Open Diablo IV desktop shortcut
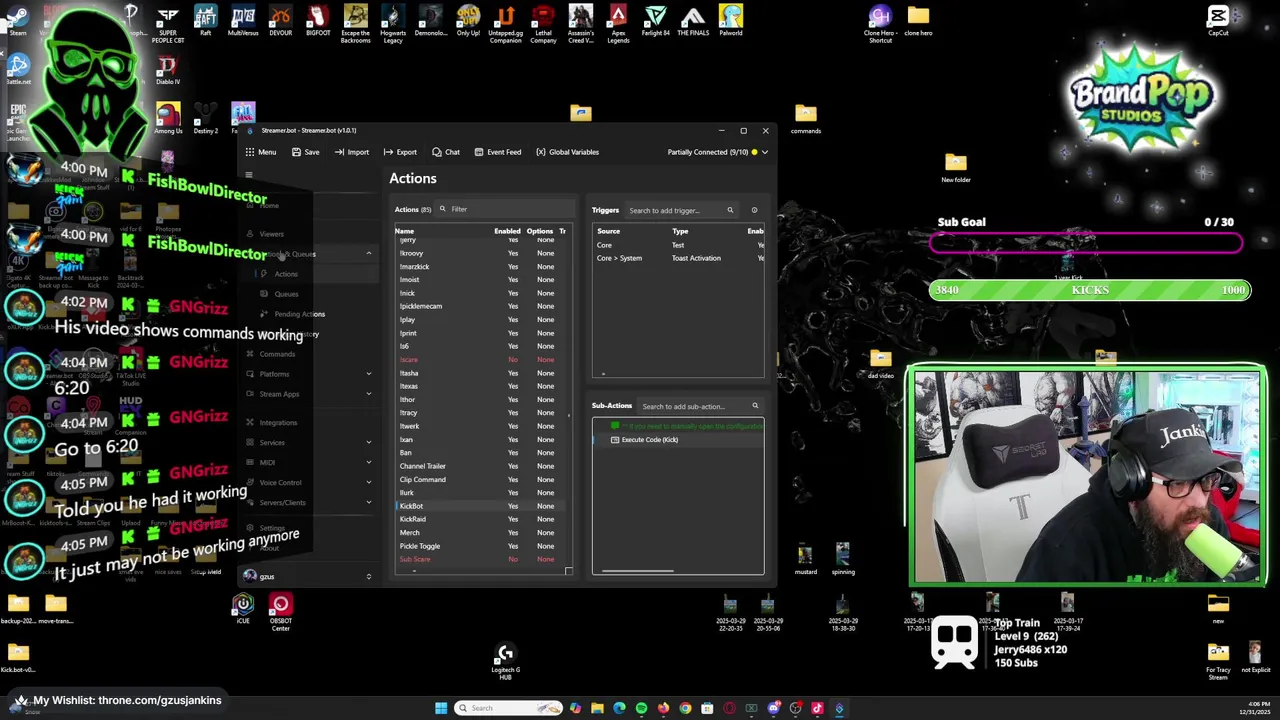 pyautogui.click(x=168, y=70)
